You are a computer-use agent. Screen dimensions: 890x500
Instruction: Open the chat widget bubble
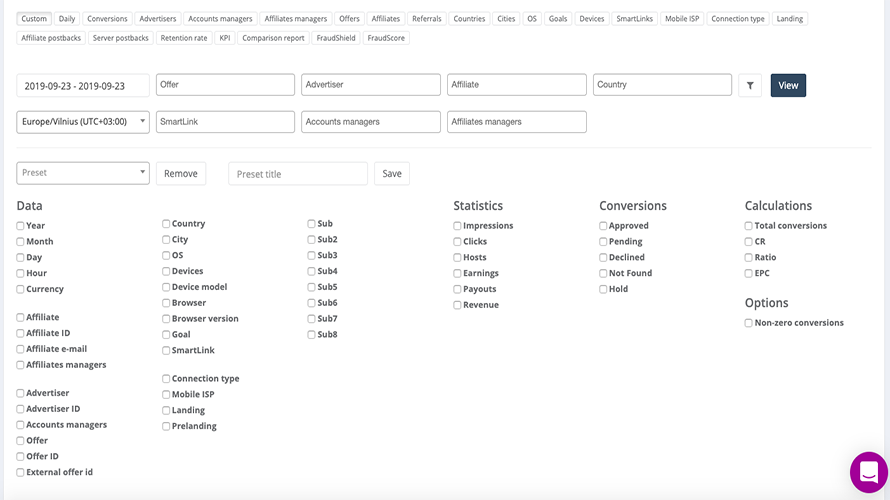click(868, 472)
